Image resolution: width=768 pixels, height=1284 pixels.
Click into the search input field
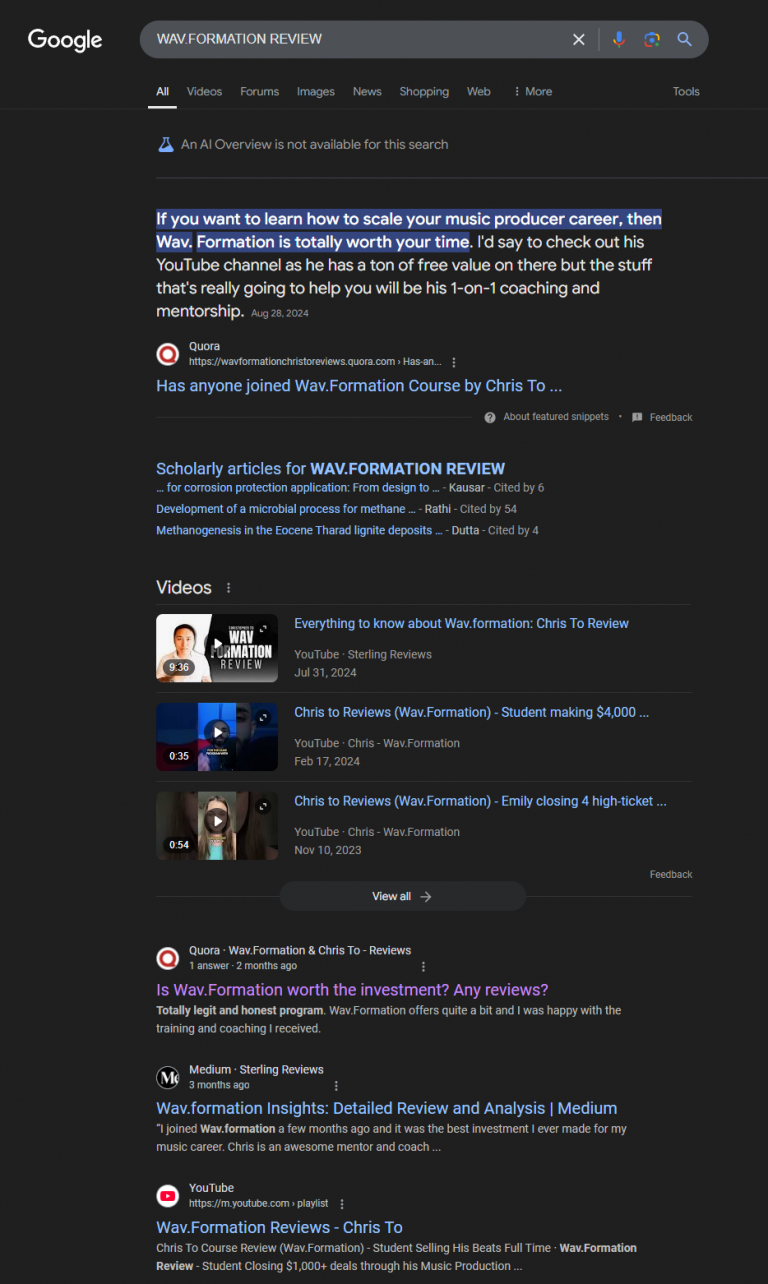point(355,39)
